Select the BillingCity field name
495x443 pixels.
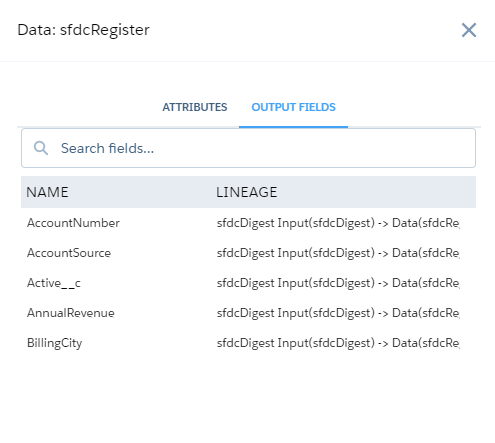point(54,343)
